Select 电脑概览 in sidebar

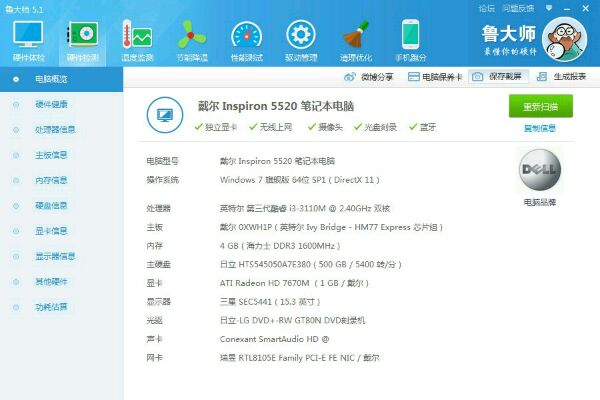pyautogui.click(x=61, y=79)
